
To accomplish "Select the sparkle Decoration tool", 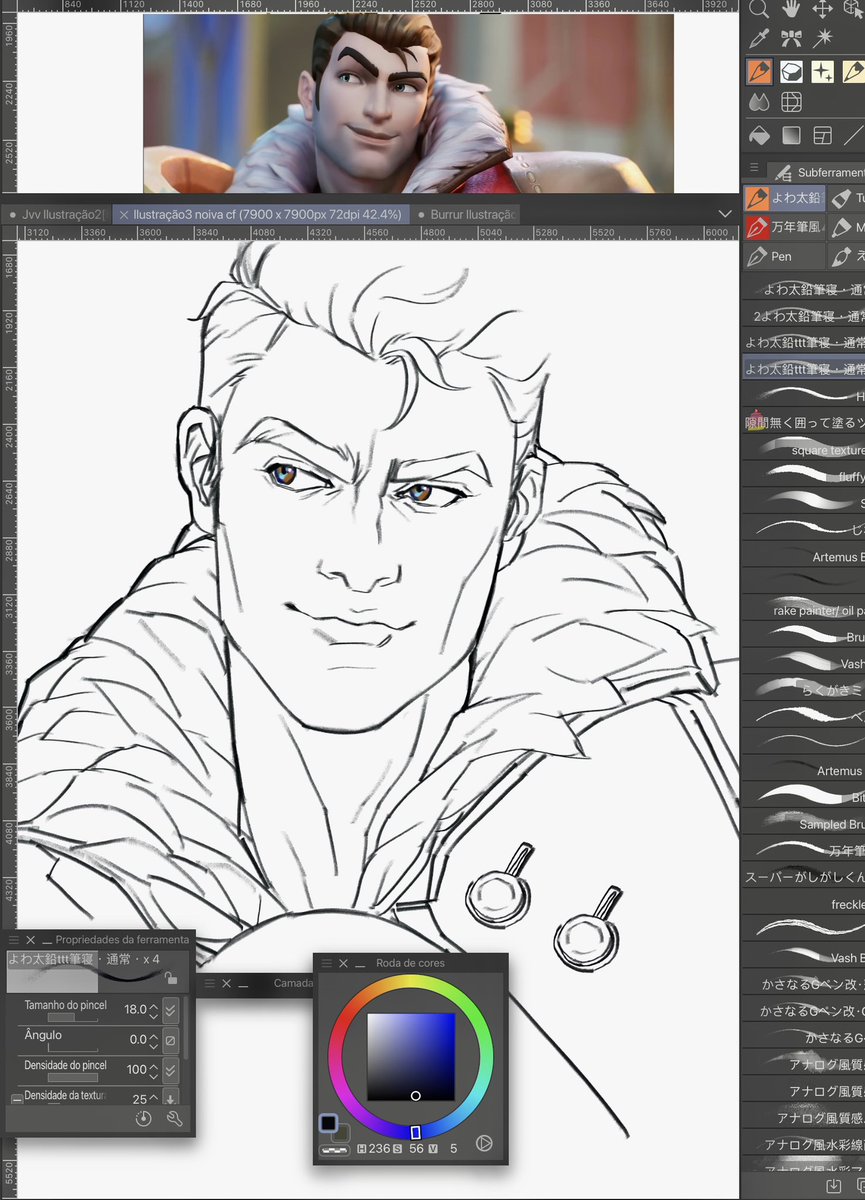I will point(823,71).
